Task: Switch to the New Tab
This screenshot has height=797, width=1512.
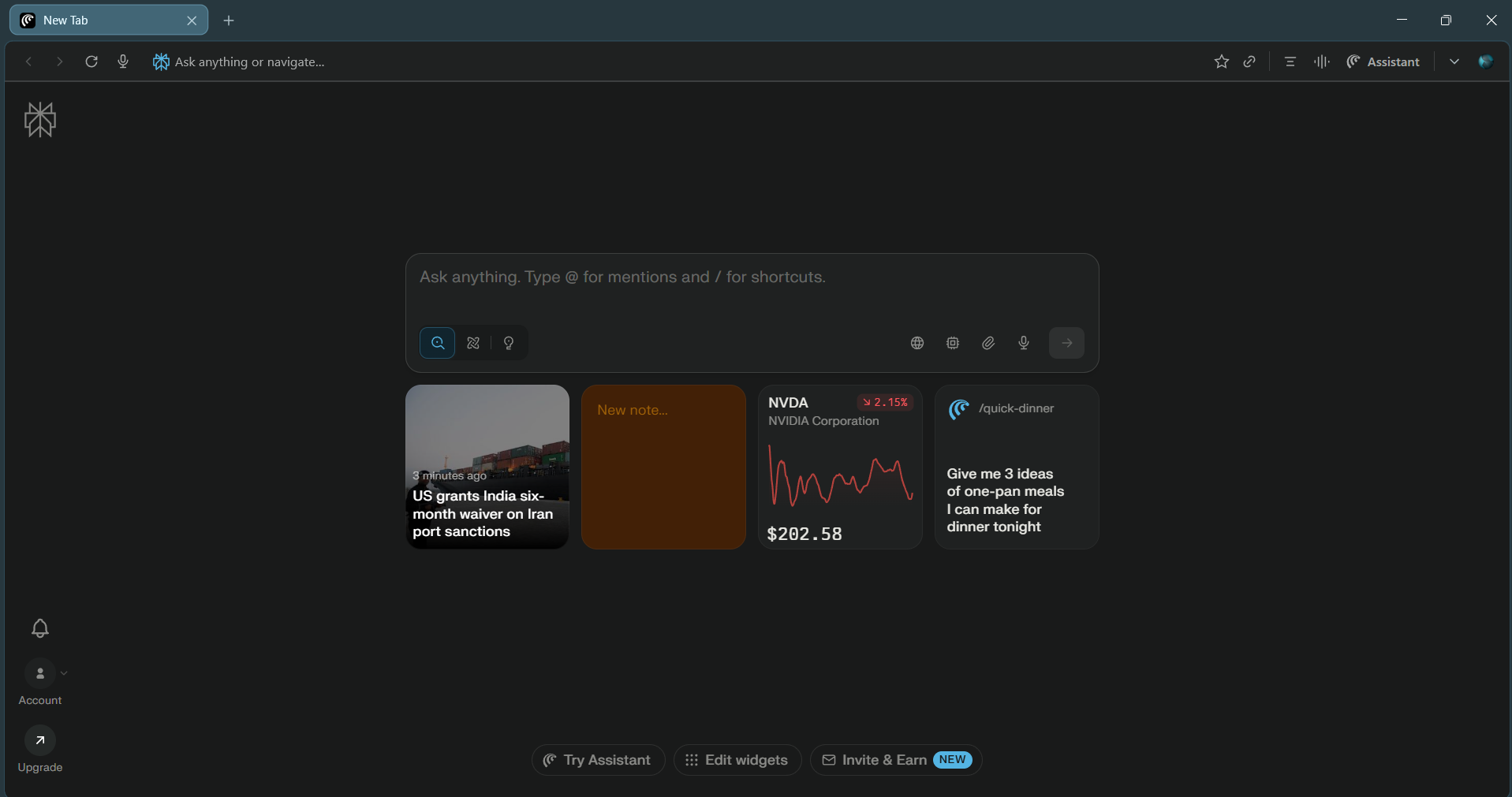Action: tap(95, 20)
